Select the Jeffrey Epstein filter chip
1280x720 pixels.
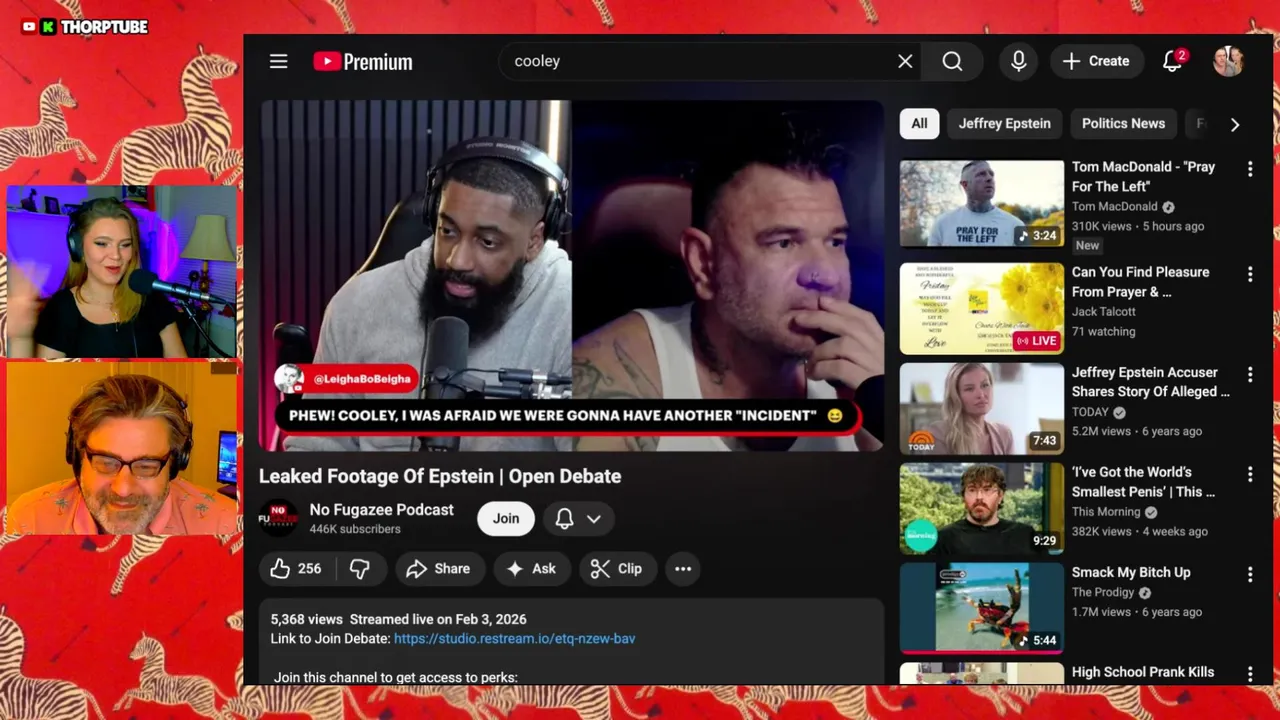[1004, 123]
